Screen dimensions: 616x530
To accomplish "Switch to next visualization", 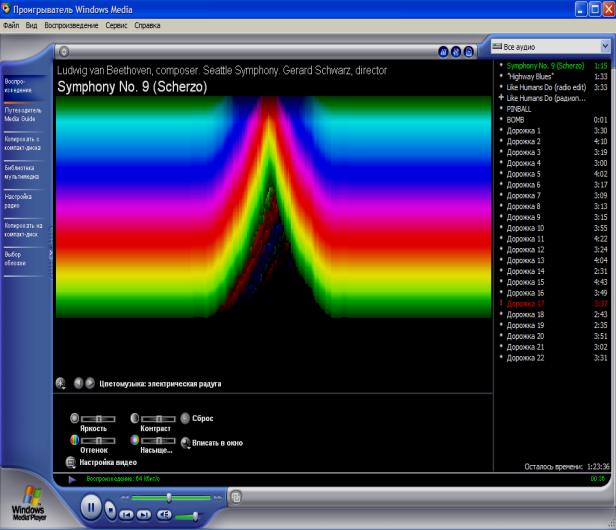I will point(90,383).
